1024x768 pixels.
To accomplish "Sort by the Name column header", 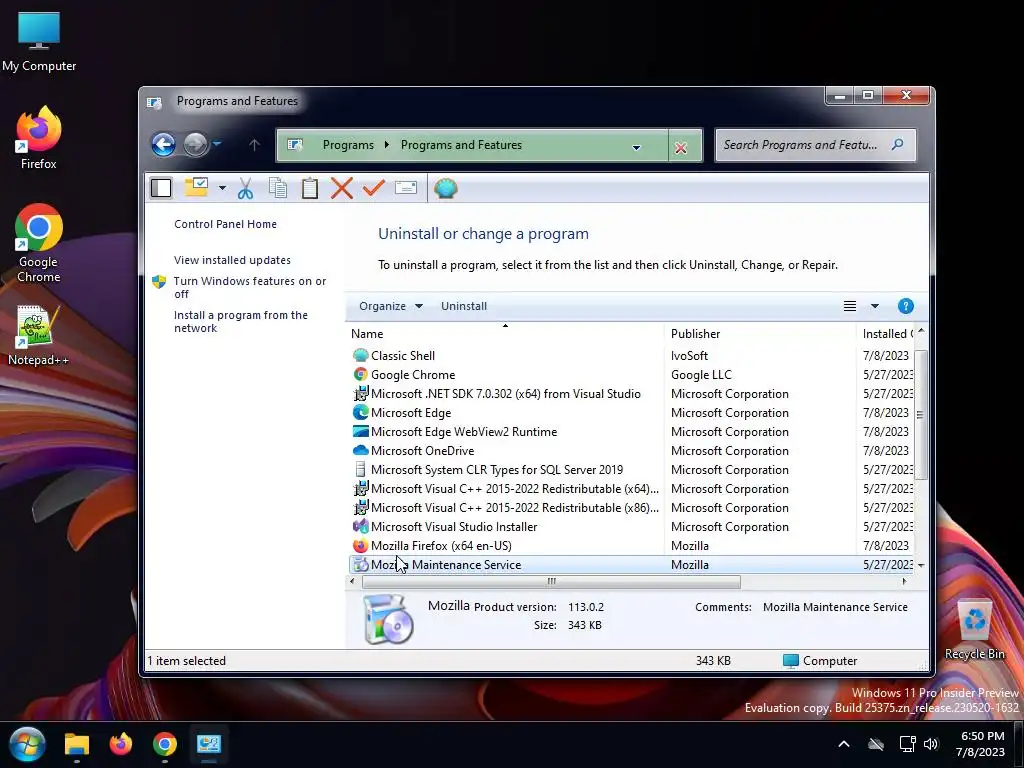I will pos(505,334).
